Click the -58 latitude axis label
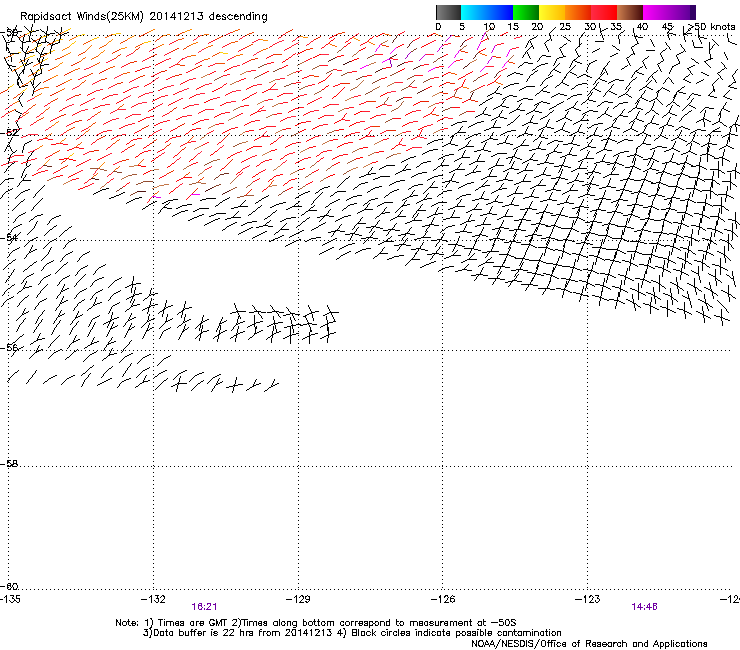The image size is (740, 650). (x=9, y=464)
